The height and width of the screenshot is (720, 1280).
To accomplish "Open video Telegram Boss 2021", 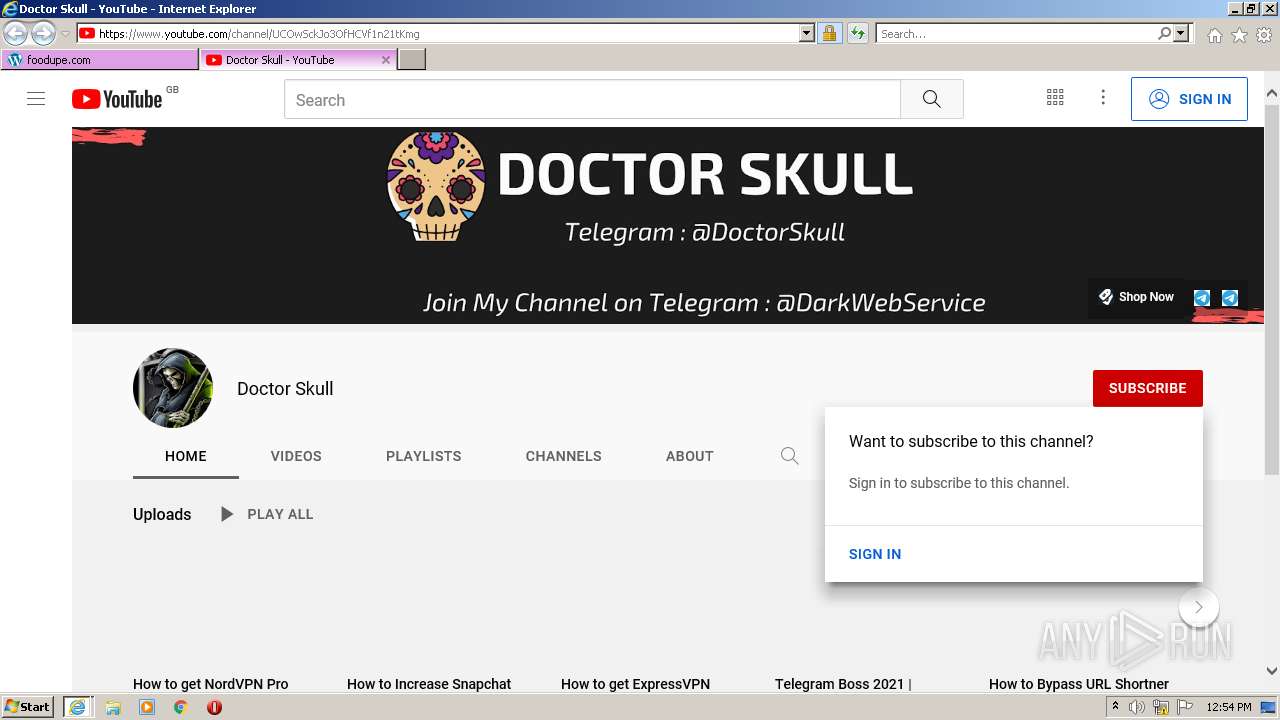I will point(843,684).
